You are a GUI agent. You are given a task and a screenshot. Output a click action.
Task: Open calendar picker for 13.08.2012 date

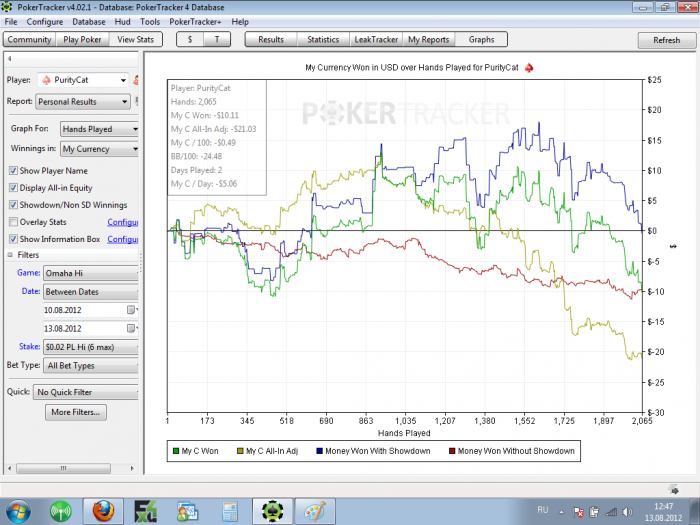[x=131, y=328]
